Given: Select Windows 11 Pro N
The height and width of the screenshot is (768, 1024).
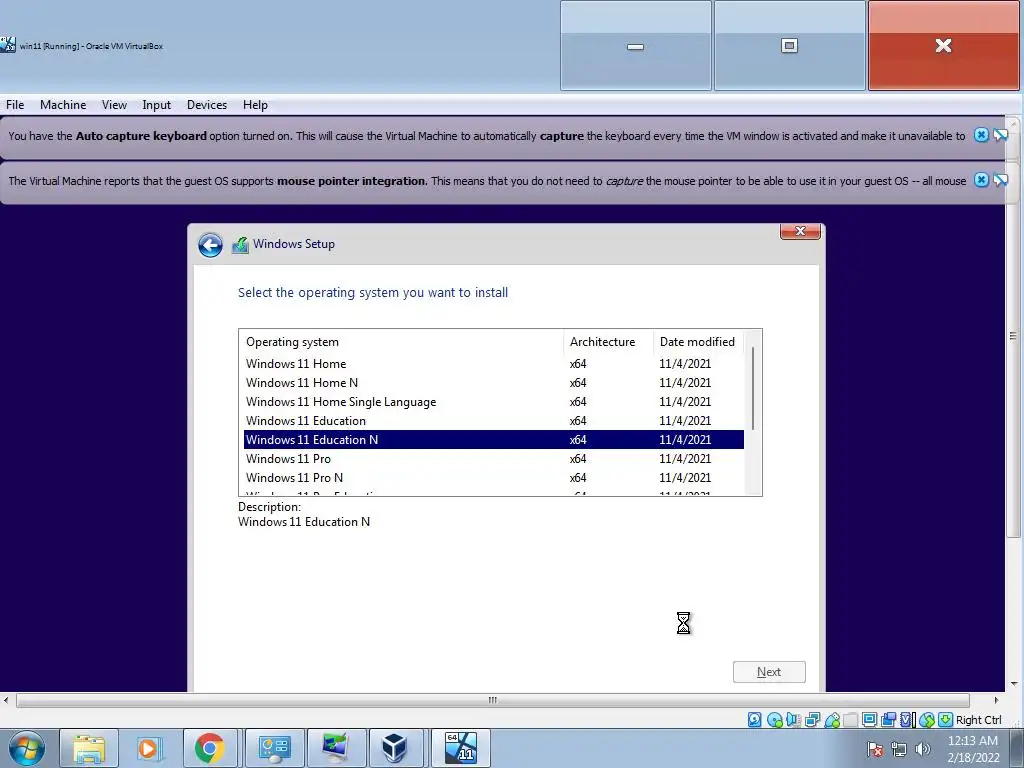Looking at the screenshot, I should coord(494,477).
